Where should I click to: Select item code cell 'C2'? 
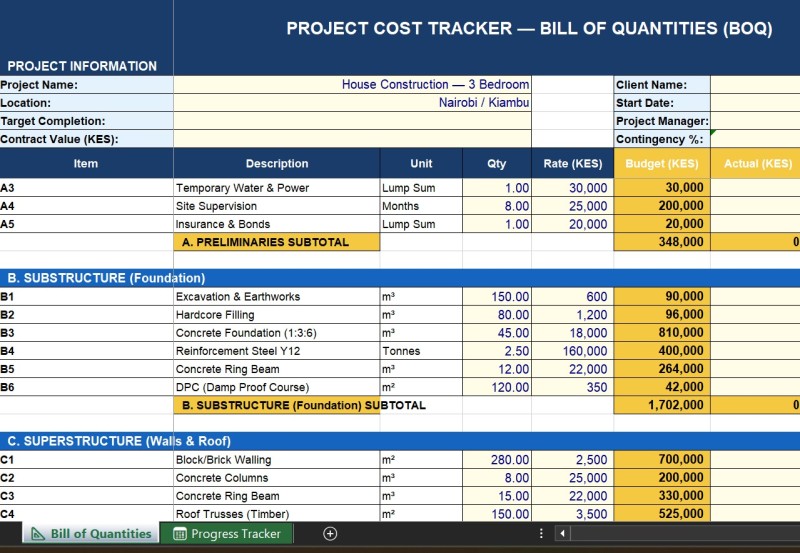(x=86, y=477)
